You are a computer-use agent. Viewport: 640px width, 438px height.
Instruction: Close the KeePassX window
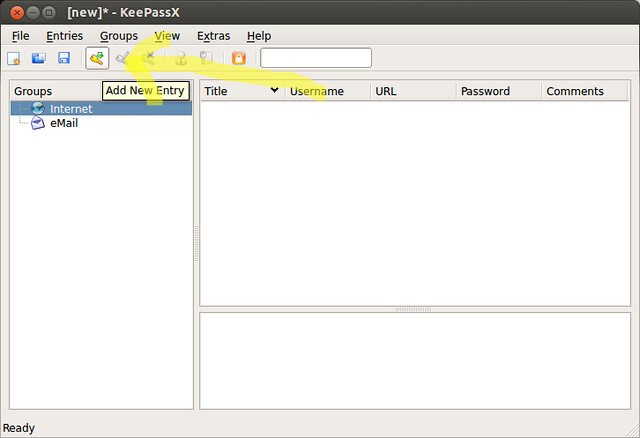coord(17,13)
